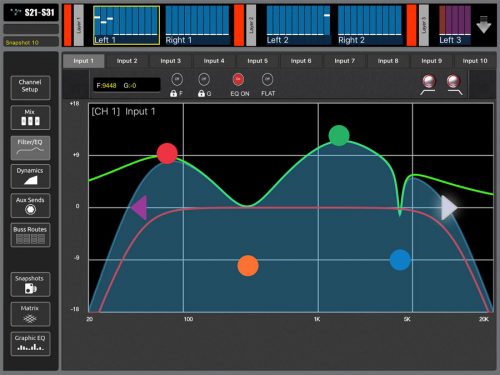The height and width of the screenshot is (375, 500).
Task: Open the Channel Setup panel
Action: click(x=30, y=88)
